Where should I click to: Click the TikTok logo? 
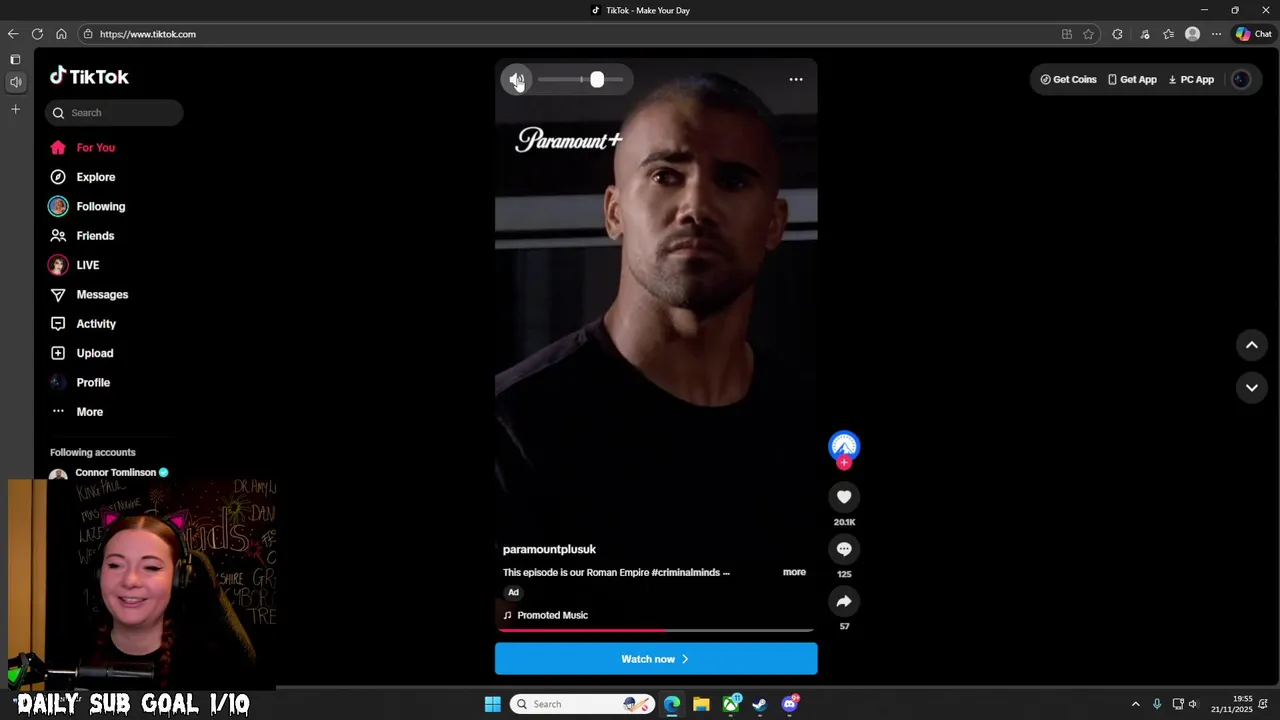(x=89, y=77)
